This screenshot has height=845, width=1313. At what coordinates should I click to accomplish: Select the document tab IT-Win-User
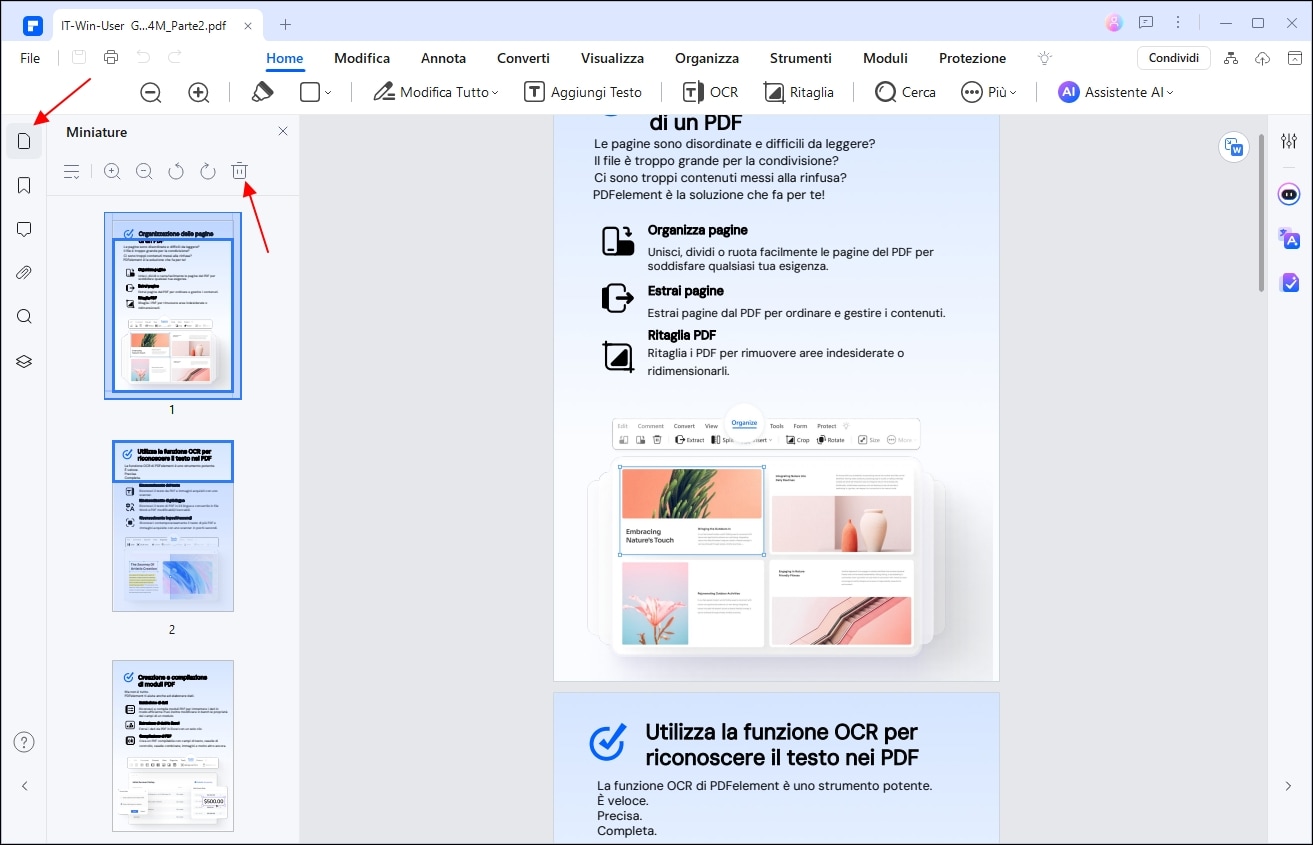point(158,24)
